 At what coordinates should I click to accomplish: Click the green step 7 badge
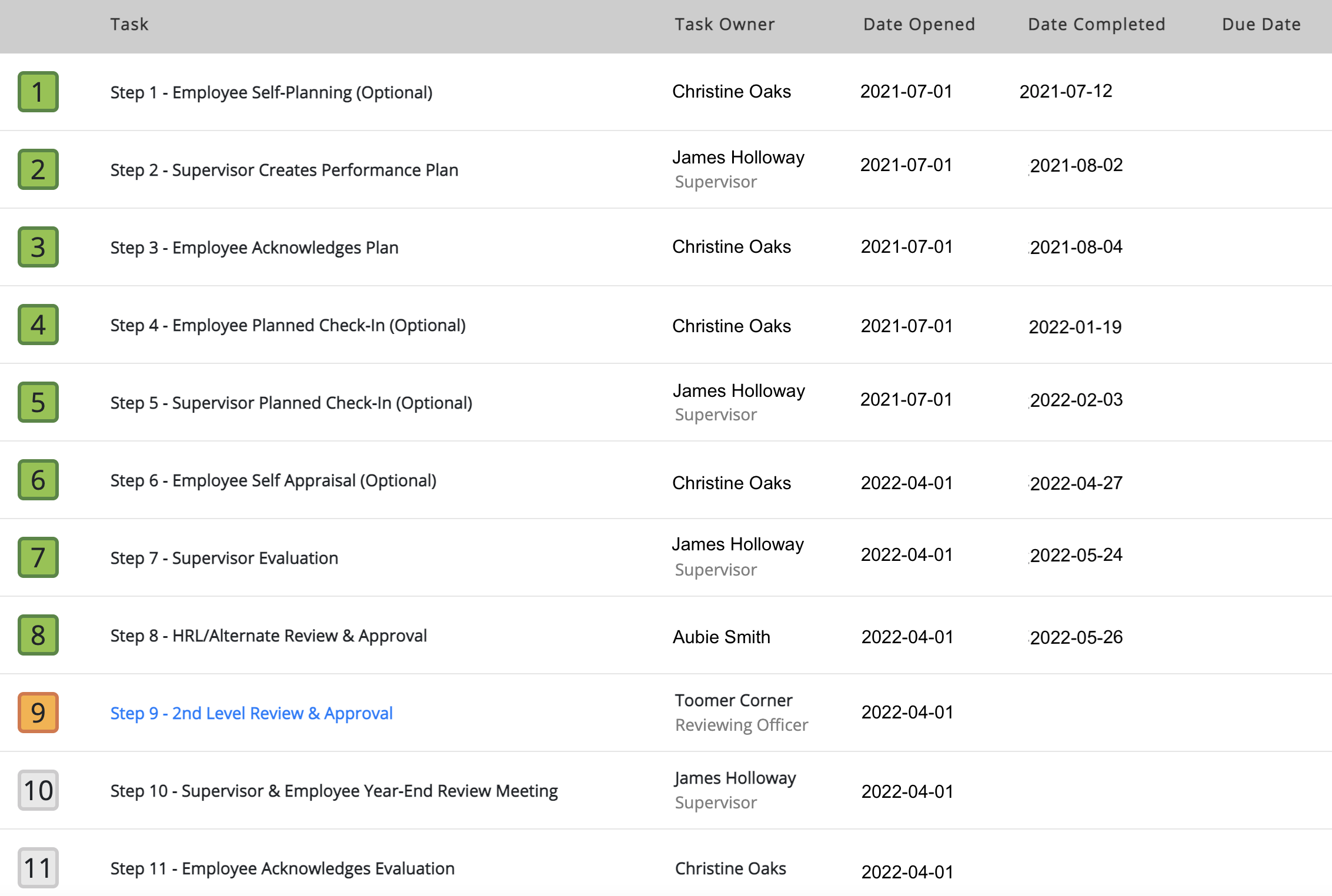(38, 557)
